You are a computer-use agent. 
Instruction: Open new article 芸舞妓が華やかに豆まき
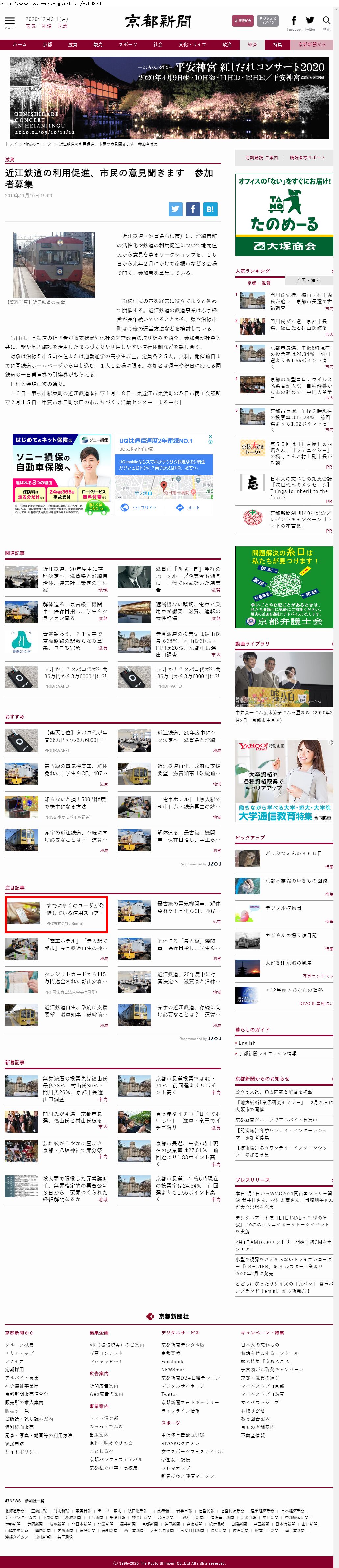click(x=57, y=1150)
